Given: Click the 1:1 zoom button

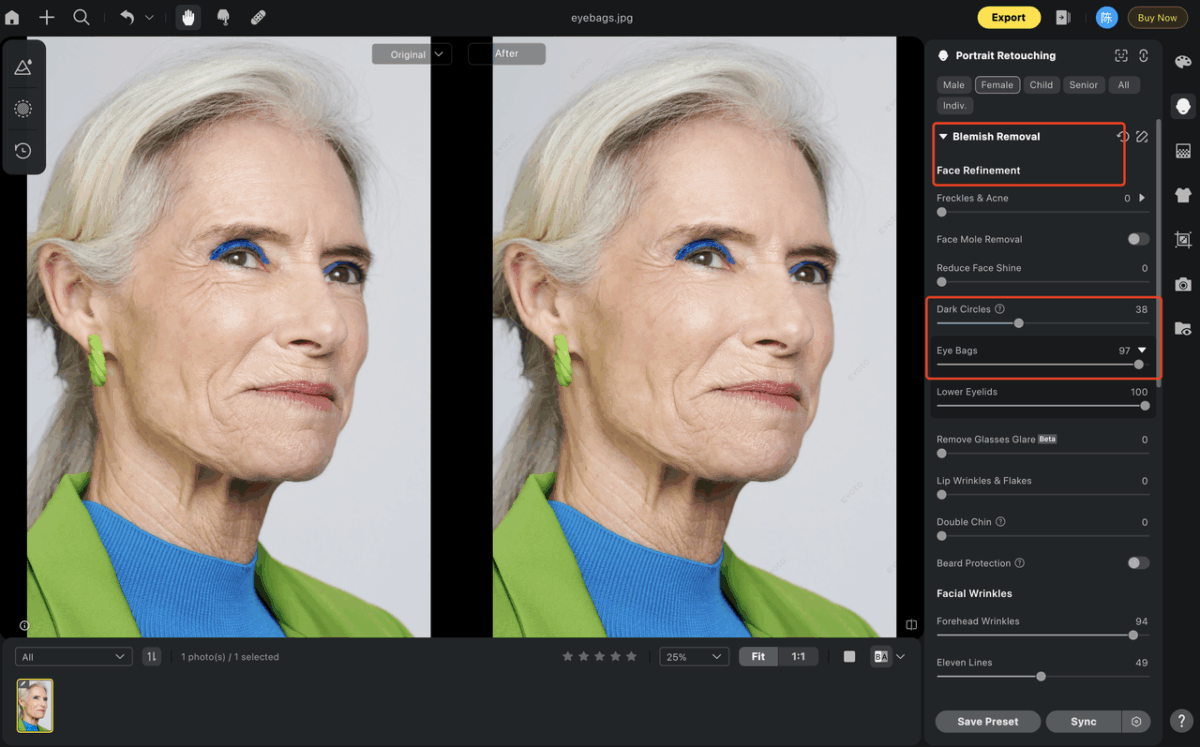Looking at the screenshot, I should [x=798, y=657].
